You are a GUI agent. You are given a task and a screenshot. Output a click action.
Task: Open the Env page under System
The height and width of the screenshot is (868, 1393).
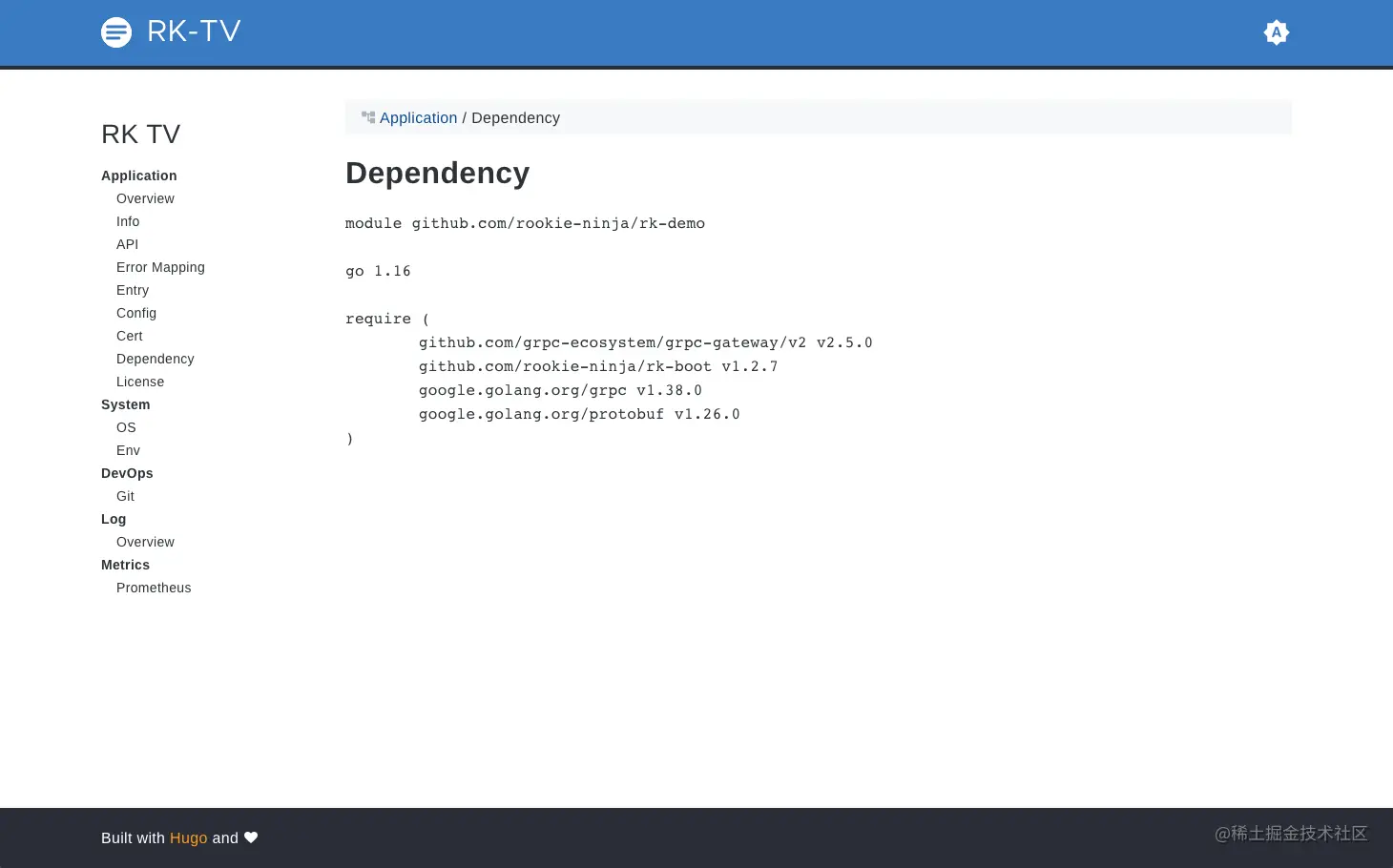[x=128, y=450]
